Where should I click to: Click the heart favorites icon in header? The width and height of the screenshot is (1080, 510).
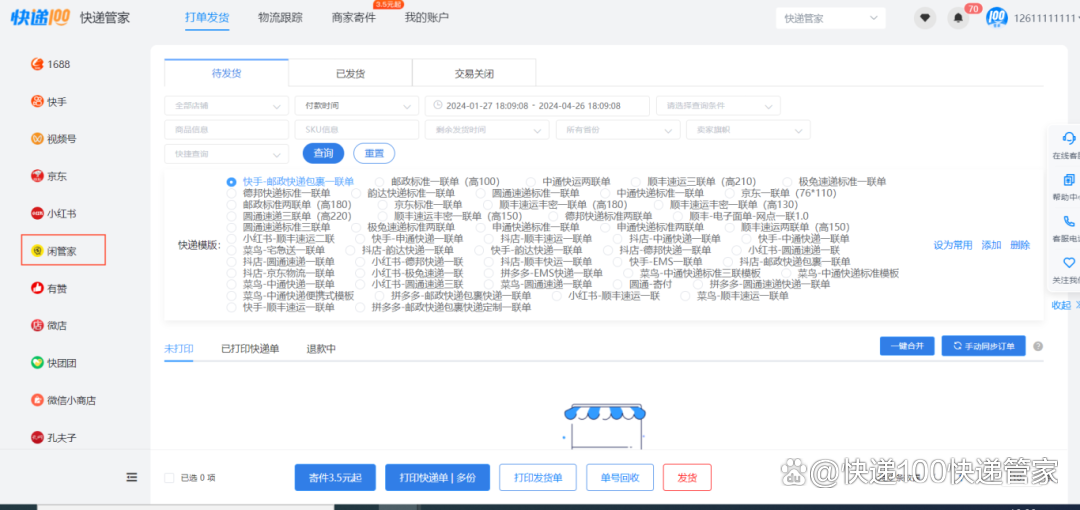click(924, 18)
